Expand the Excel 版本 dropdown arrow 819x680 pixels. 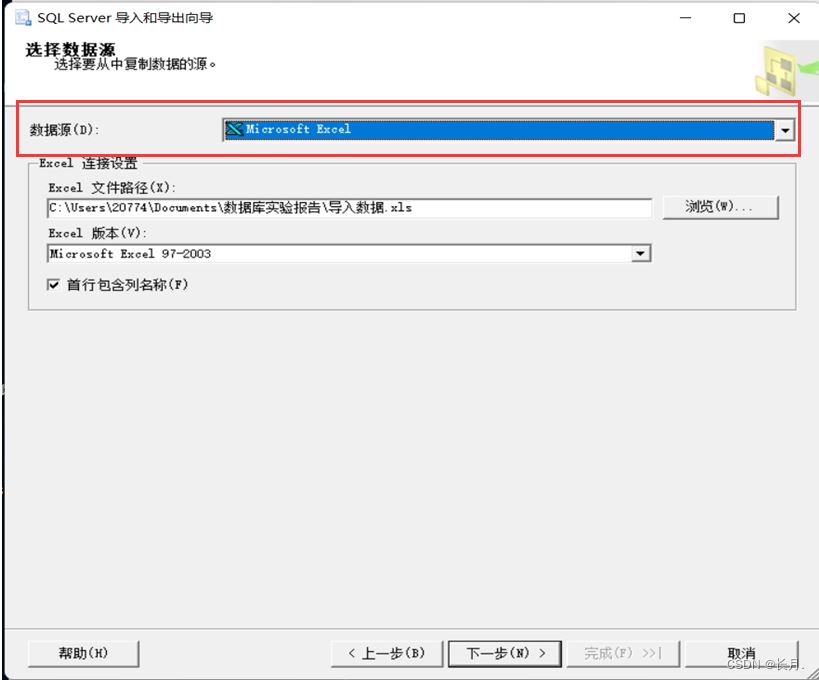click(x=640, y=254)
